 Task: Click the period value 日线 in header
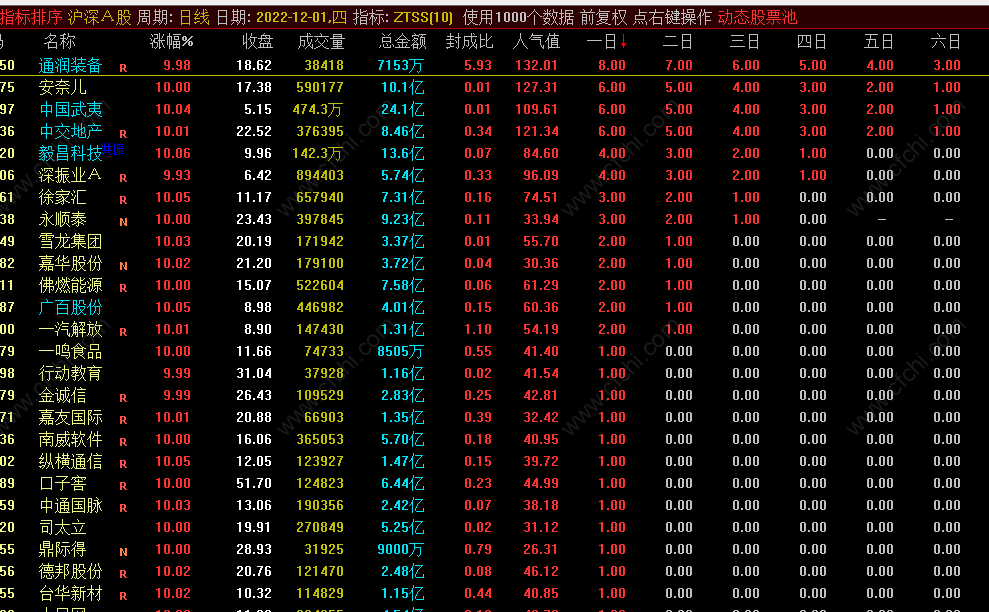[194, 17]
